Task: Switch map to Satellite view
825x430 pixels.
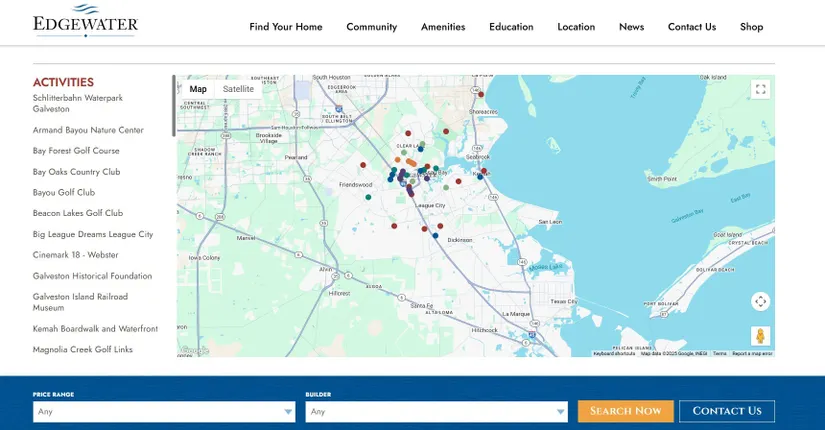Action: [238, 89]
